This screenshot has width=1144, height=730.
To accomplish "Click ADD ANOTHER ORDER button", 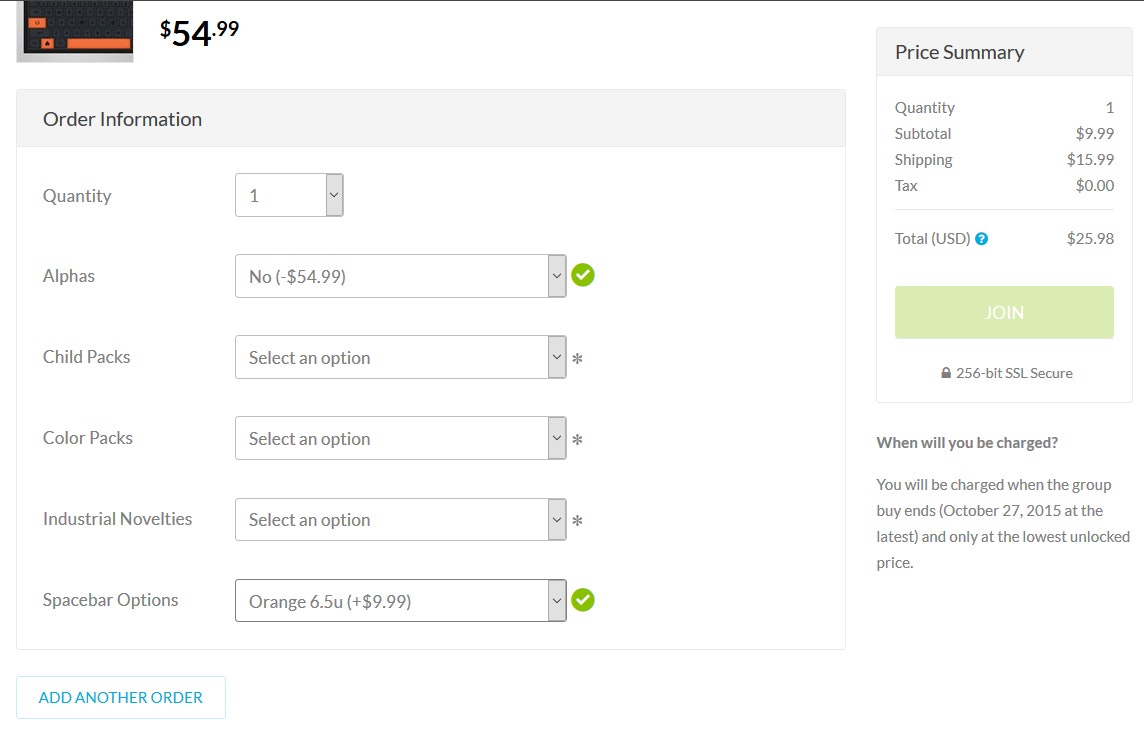I will (121, 697).
